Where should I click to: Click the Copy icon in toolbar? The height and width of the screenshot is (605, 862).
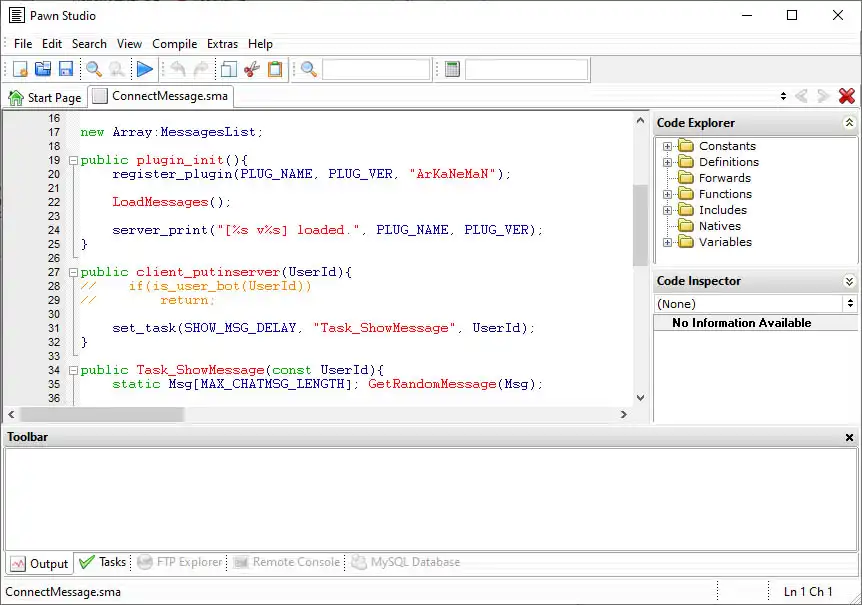click(229, 69)
